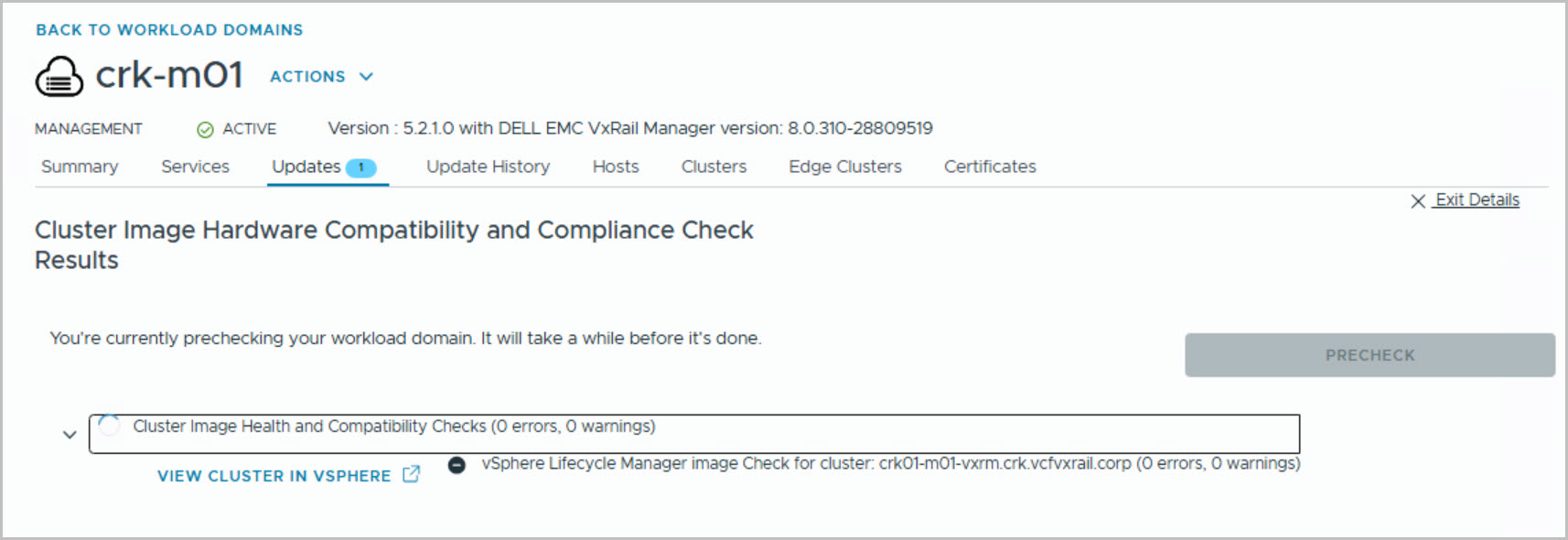Switch to the Edge Clusters tab
1568x540 pixels.
(845, 167)
